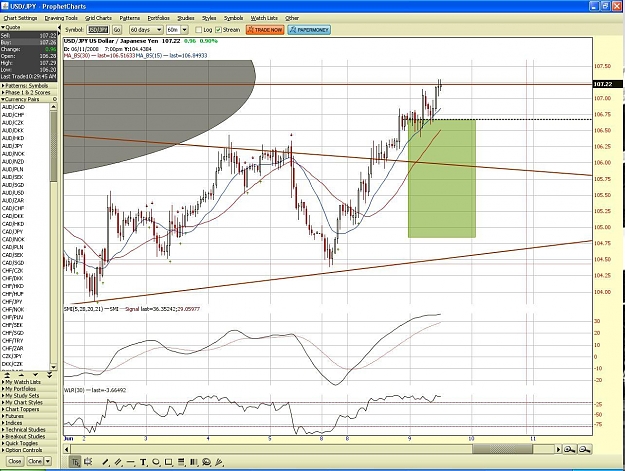Move list item down one arrow
Image resolution: width=625 pixels, height=471 pixels.
(x=35, y=375)
